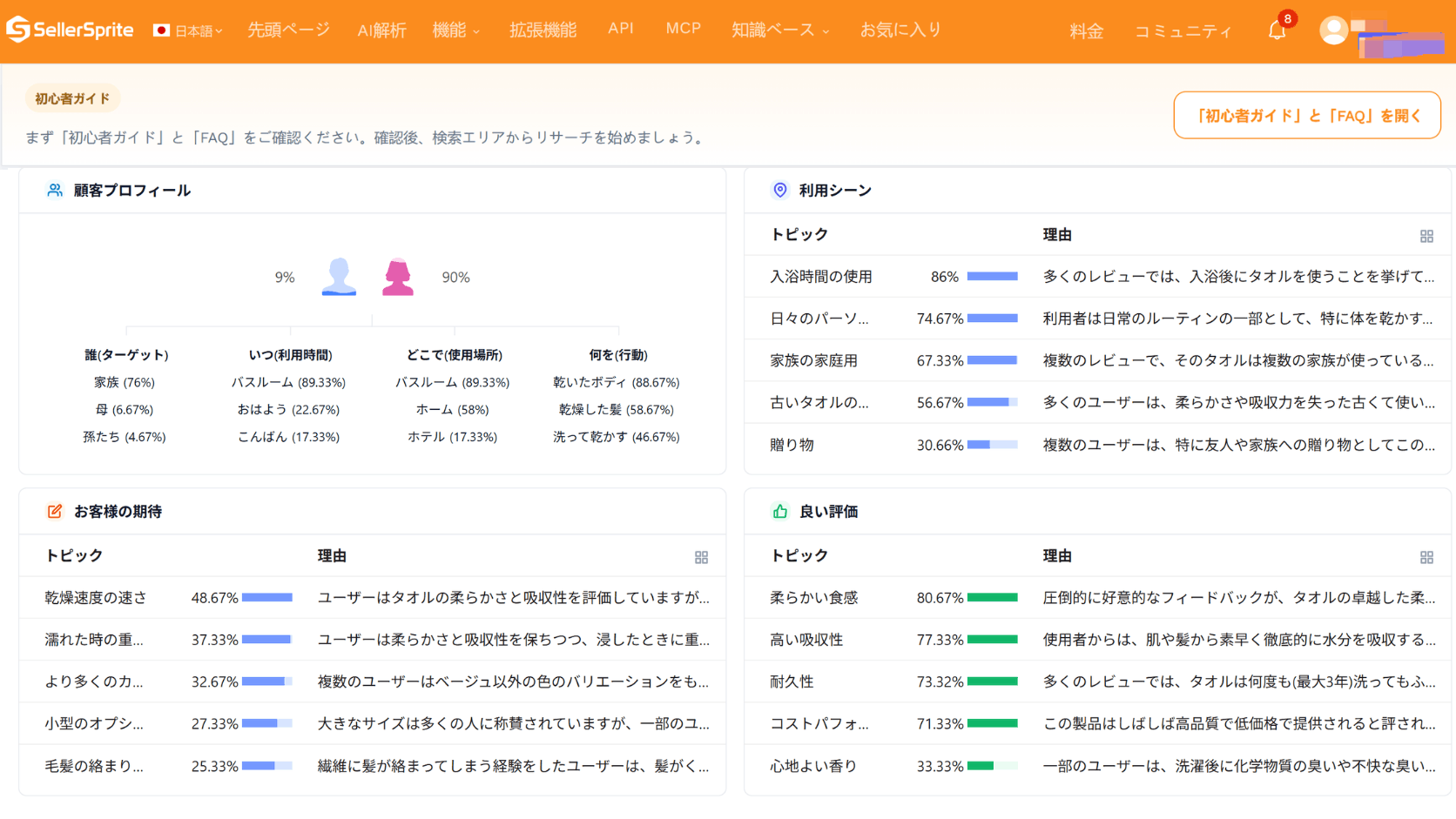Click the 初心者ガイド badge
This screenshot has height=819, width=1456.
(72, 98)
